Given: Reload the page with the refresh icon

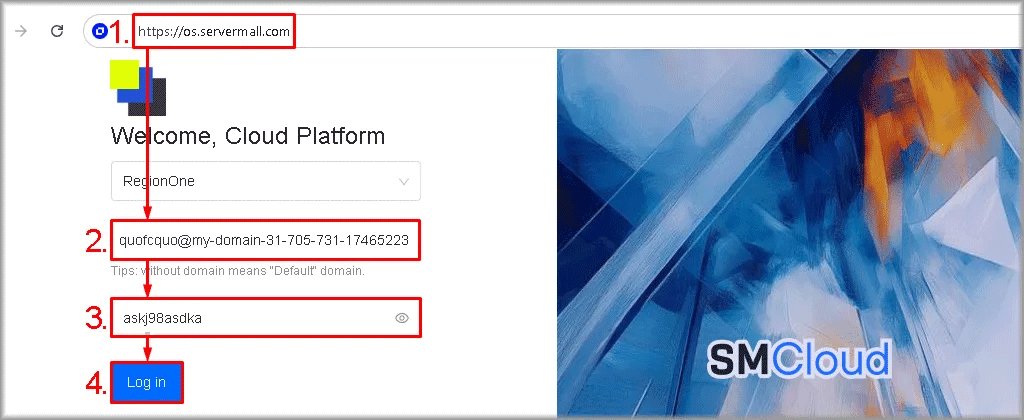Looking at the screenshot, I should click(58, 31).
